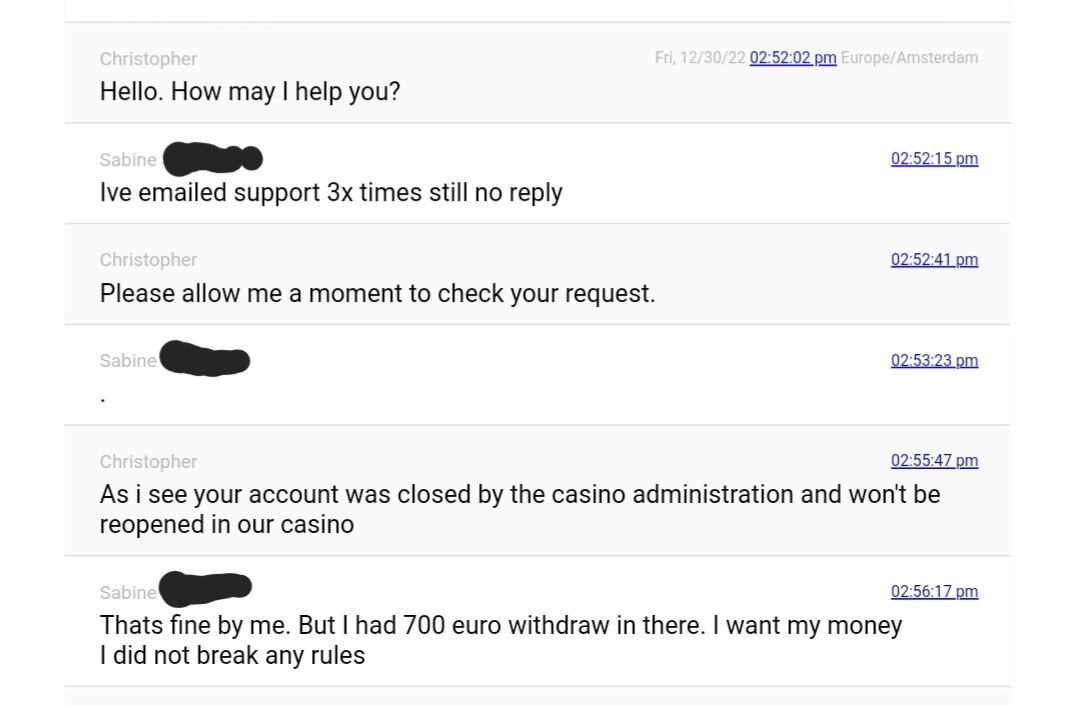Click the "Please allow me a moment" message
This screenshot has height=705, width=1077.
(x=377, y=294)
